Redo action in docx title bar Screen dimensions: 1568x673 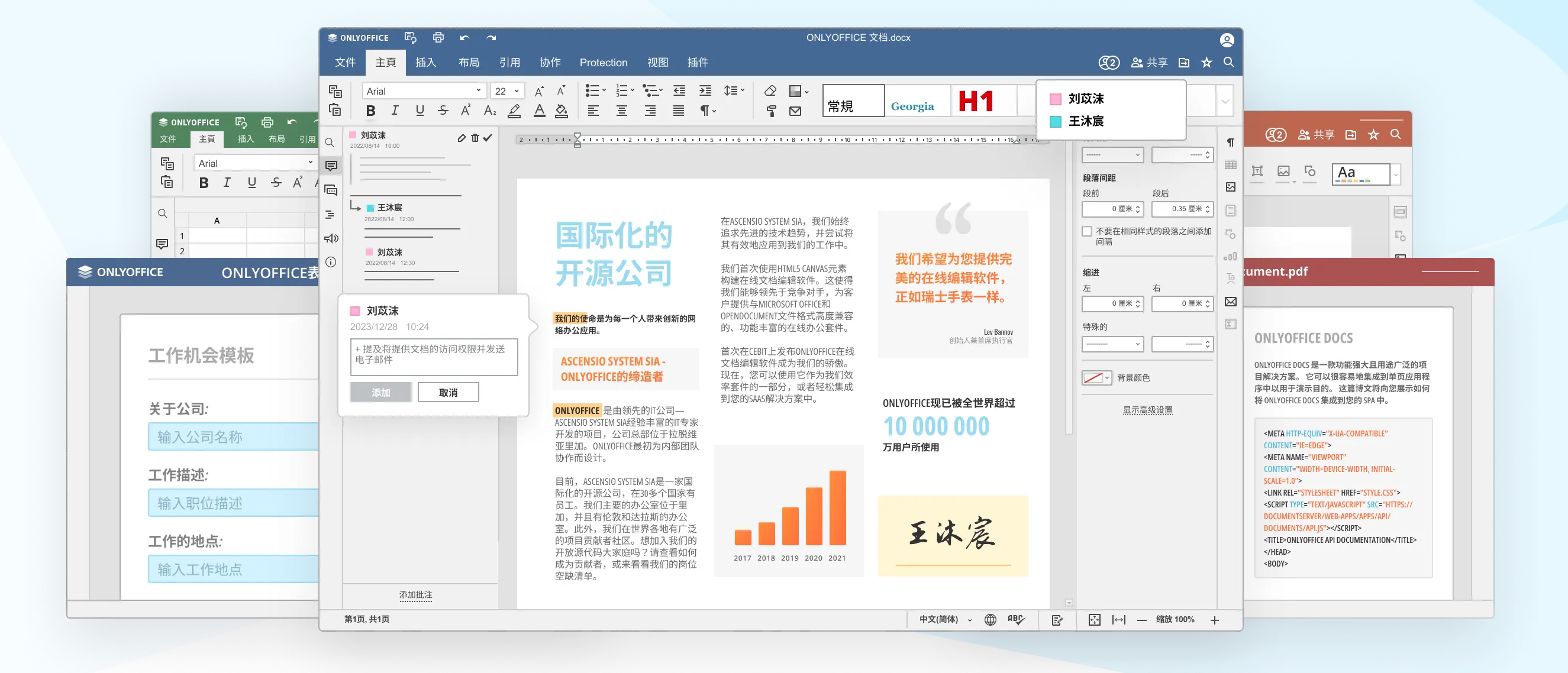coord(491,38)
